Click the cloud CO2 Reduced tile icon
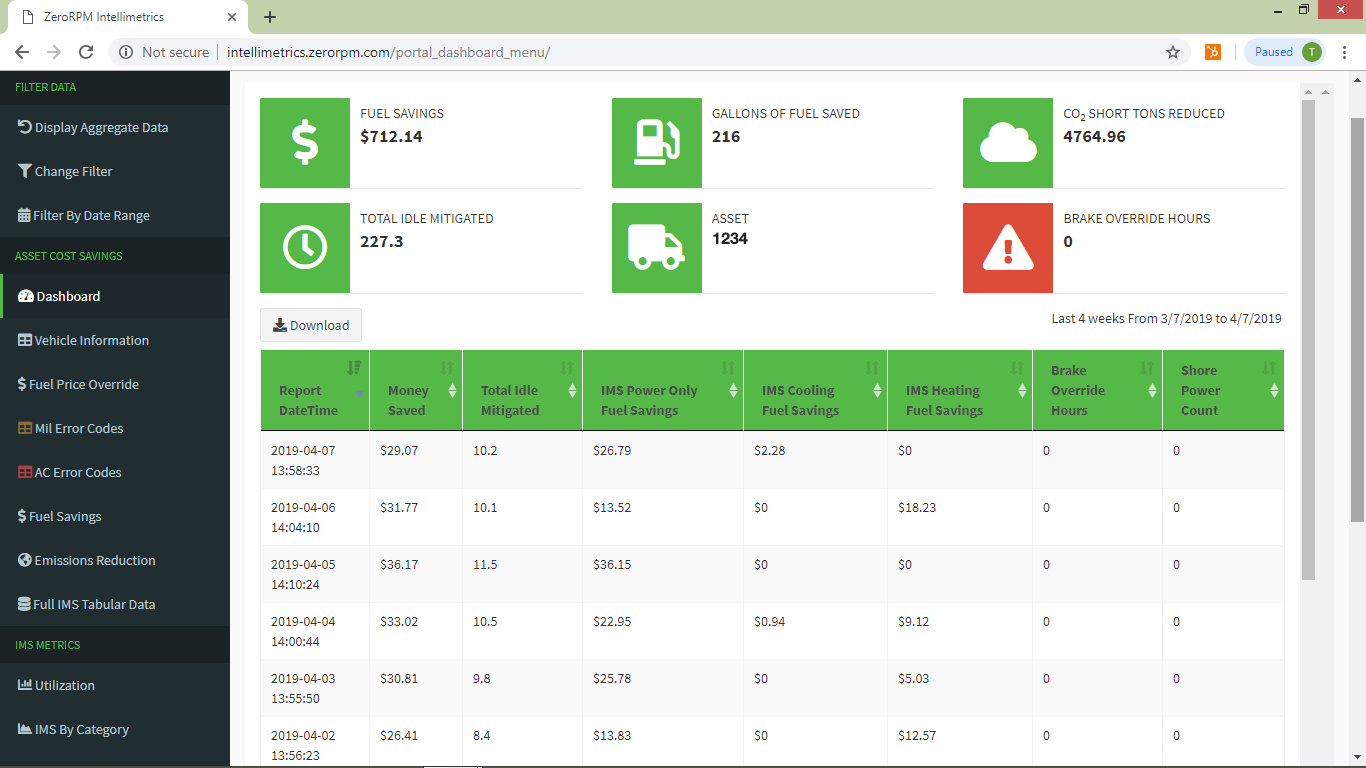Screen dimensions: 1366x768 [x=1008, y=143]
